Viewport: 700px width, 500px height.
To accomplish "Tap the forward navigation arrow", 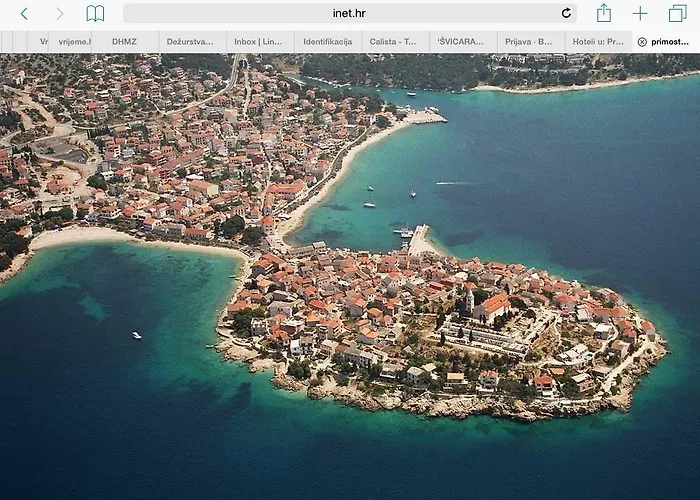I will (59, 14).
